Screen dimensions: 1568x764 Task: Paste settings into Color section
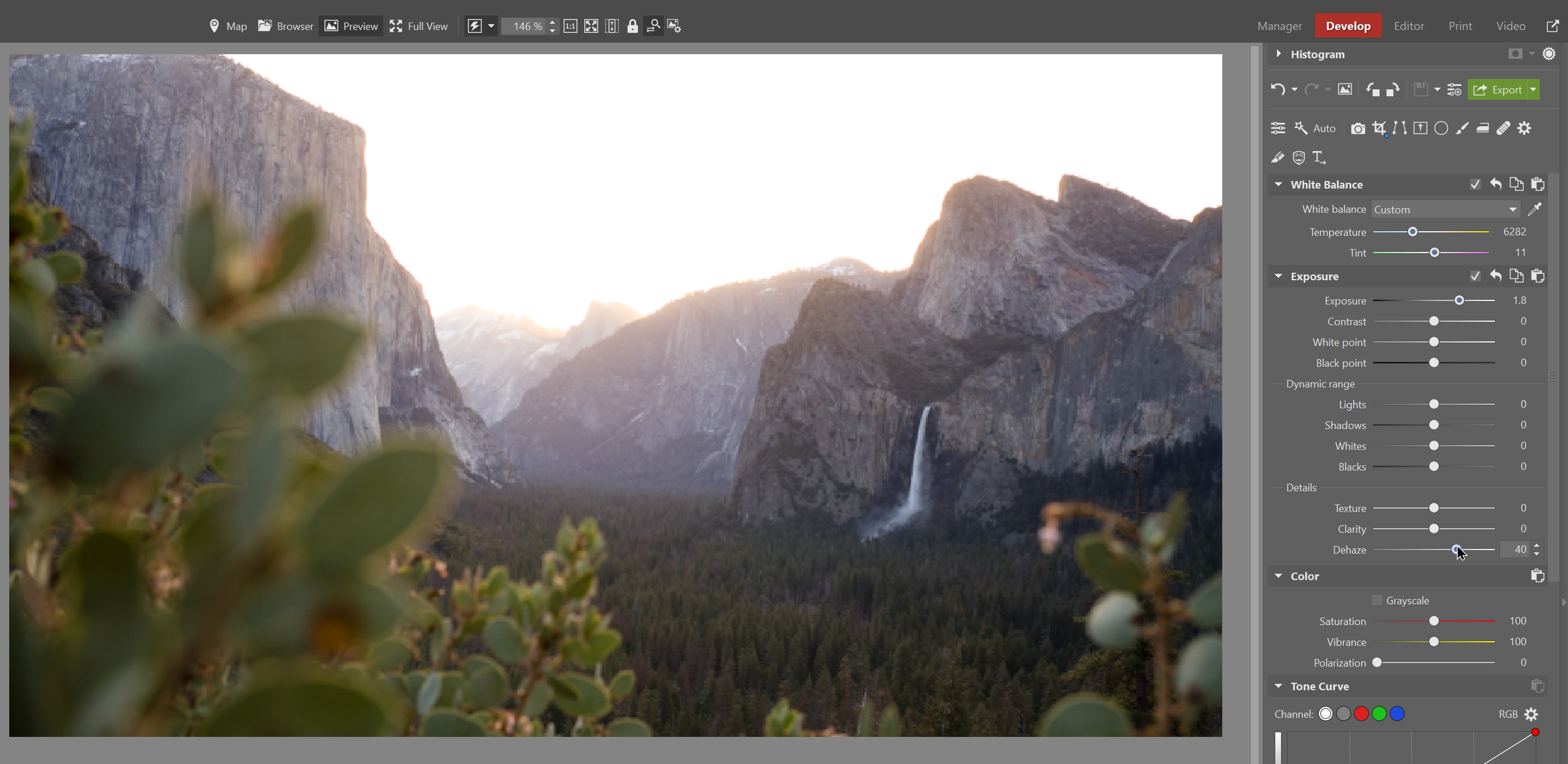click(1537, 576)
